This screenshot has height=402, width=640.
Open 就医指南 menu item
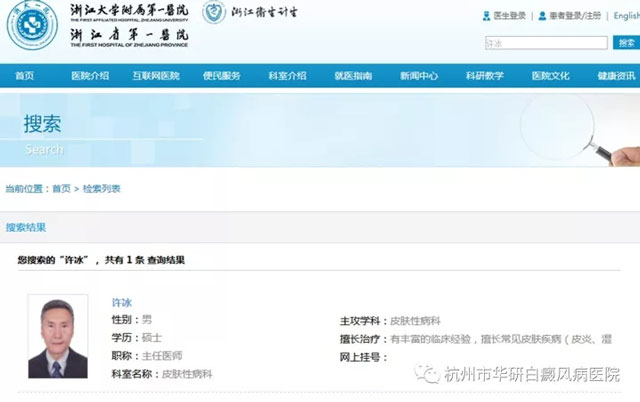coord(353,76)
